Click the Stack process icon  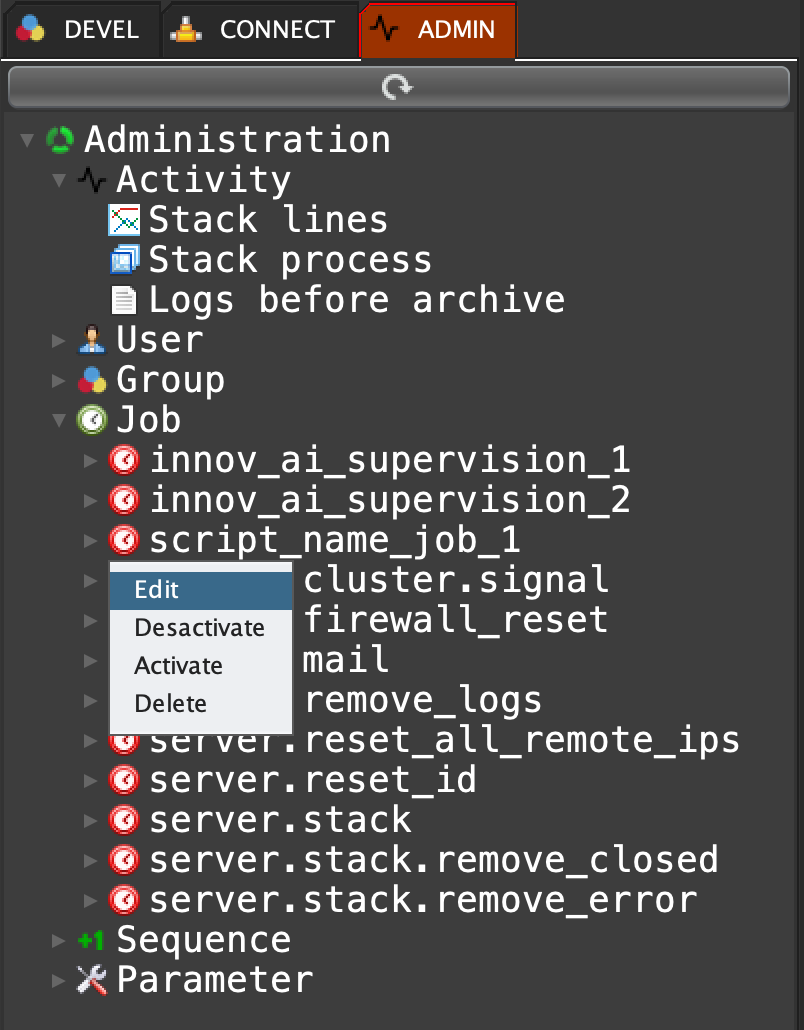(x=124, y=260)
